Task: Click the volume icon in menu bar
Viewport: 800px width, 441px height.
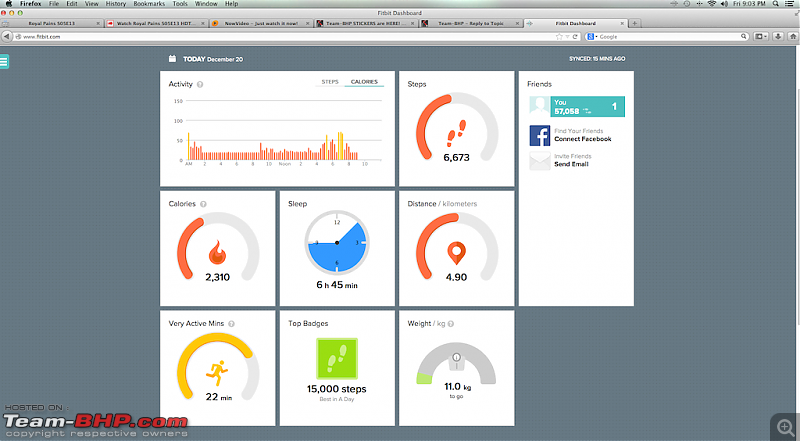Action: click(x=724, y=4)
